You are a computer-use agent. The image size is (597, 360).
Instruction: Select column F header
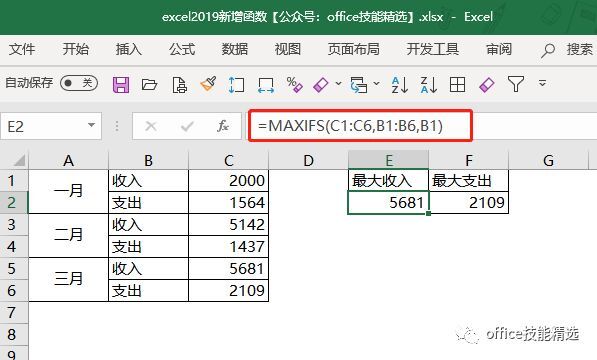coord(469,160)
